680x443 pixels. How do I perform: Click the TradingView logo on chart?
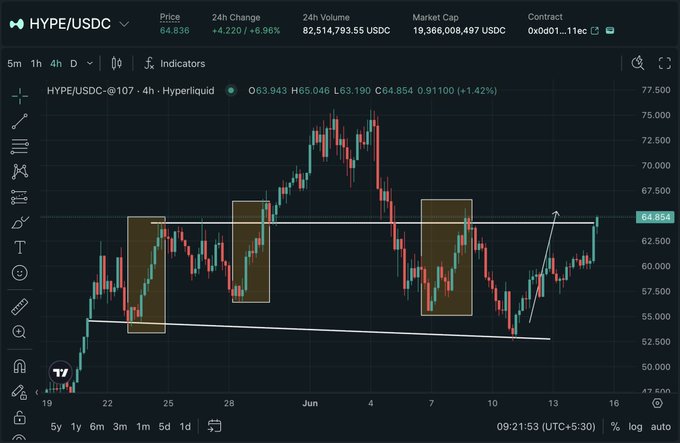click(61, 372)
